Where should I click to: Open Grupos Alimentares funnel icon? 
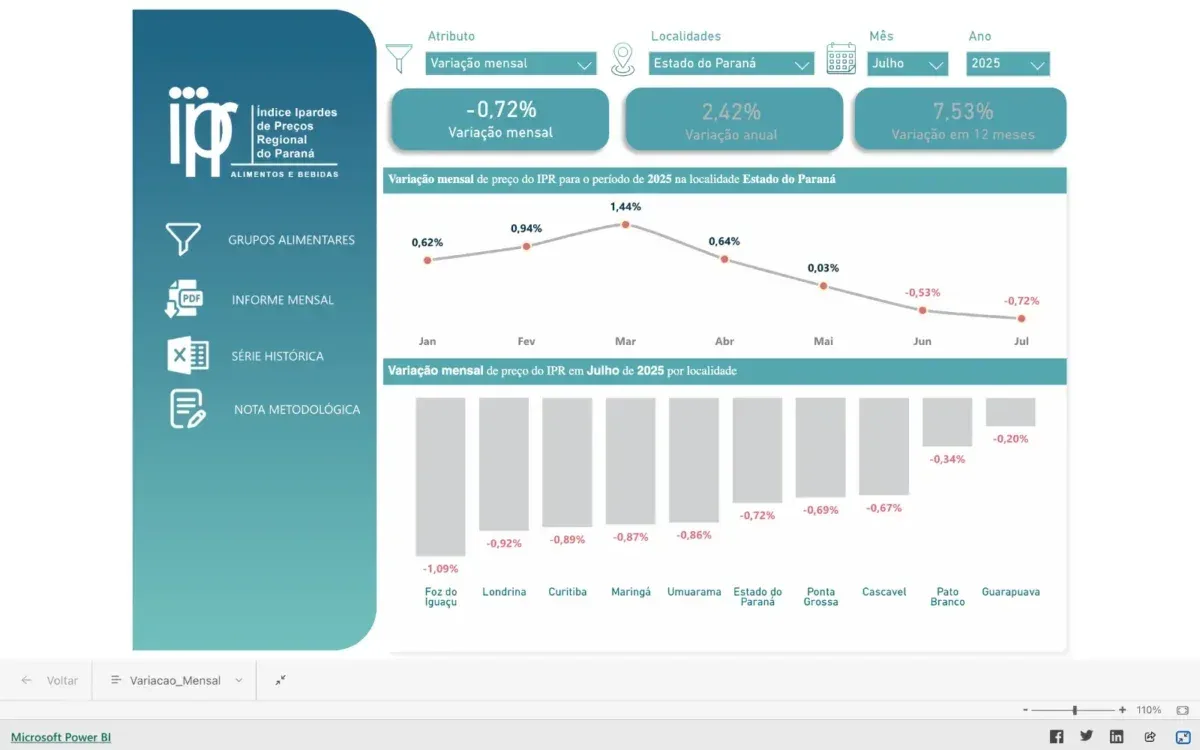click(183, 239)
